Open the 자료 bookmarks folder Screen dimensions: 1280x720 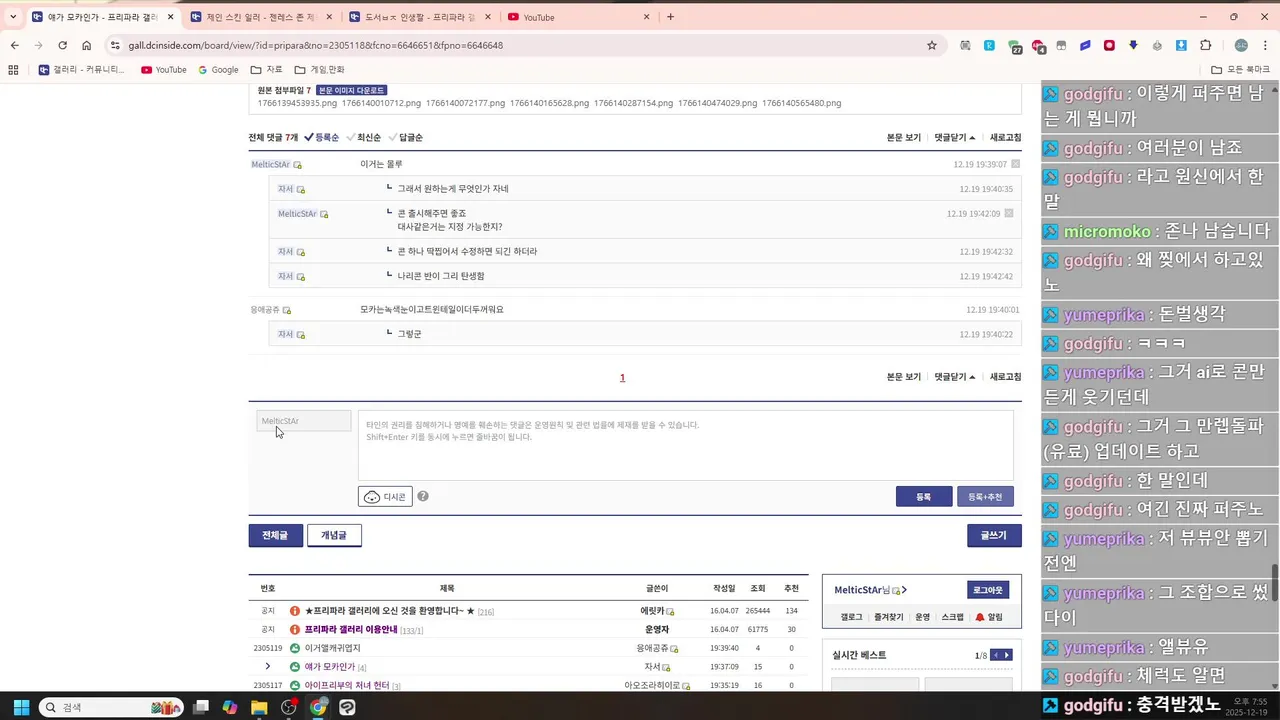(266, 70)
